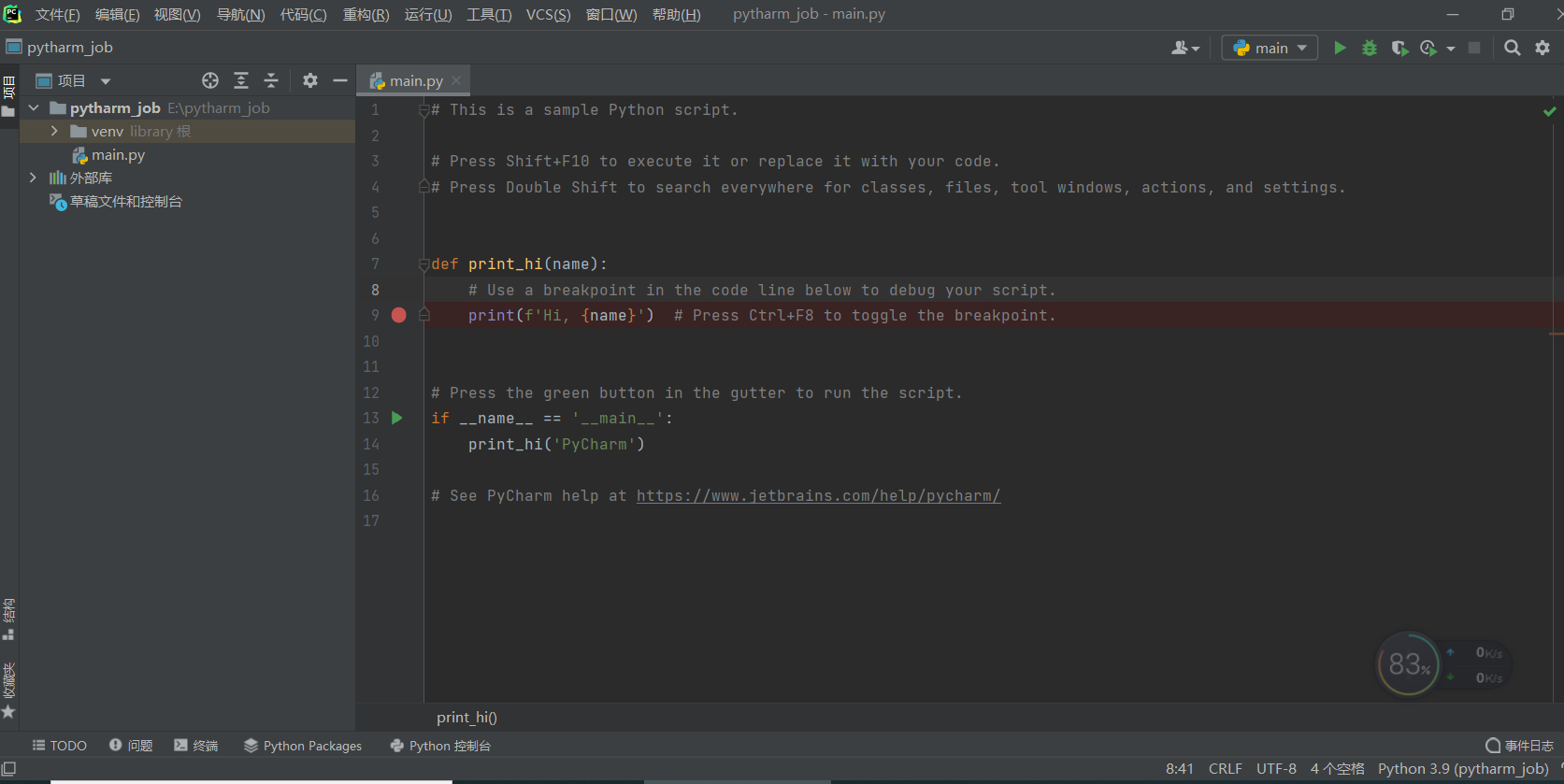Viewport: 1564px width, 784px height.
Task: Change the 4 个空格 indent setting
Action: (x=1337, y=768)
